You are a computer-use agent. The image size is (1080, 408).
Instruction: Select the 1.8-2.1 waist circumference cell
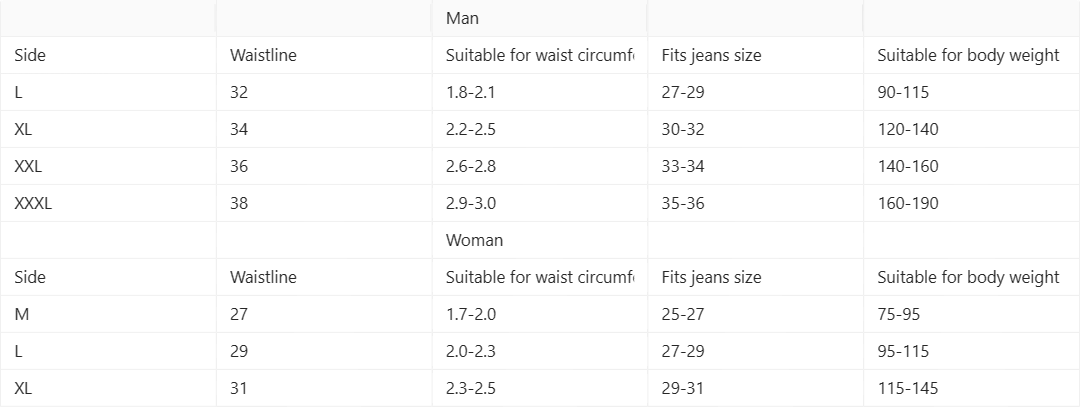pyautogui.click(x=471, y=93)
